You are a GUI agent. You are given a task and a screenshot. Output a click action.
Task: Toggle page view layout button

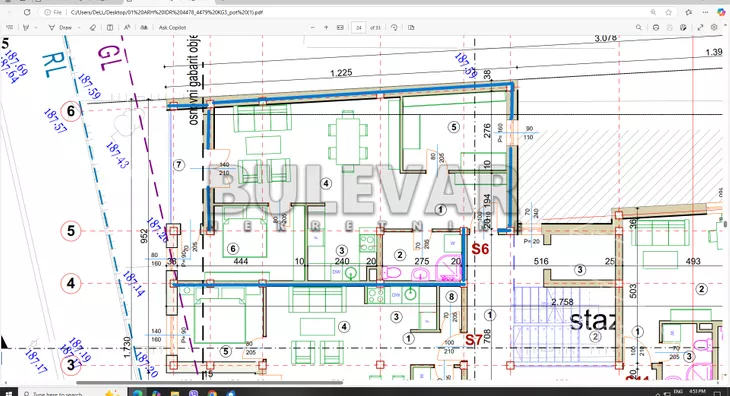coord(411,28)
